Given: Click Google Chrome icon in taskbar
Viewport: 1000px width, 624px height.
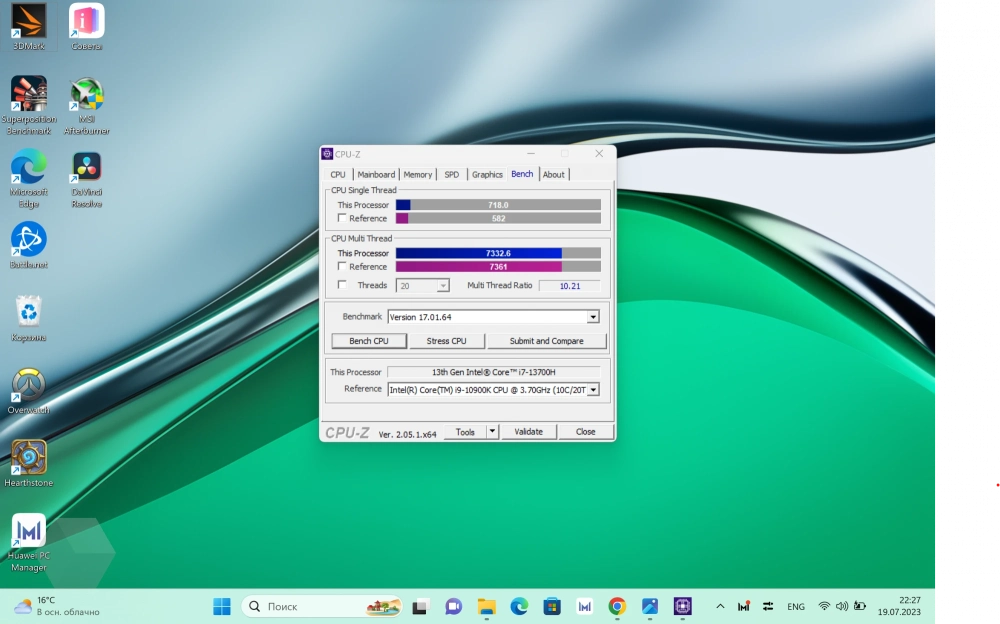Looking at the screenshot, I should (617, 606).
